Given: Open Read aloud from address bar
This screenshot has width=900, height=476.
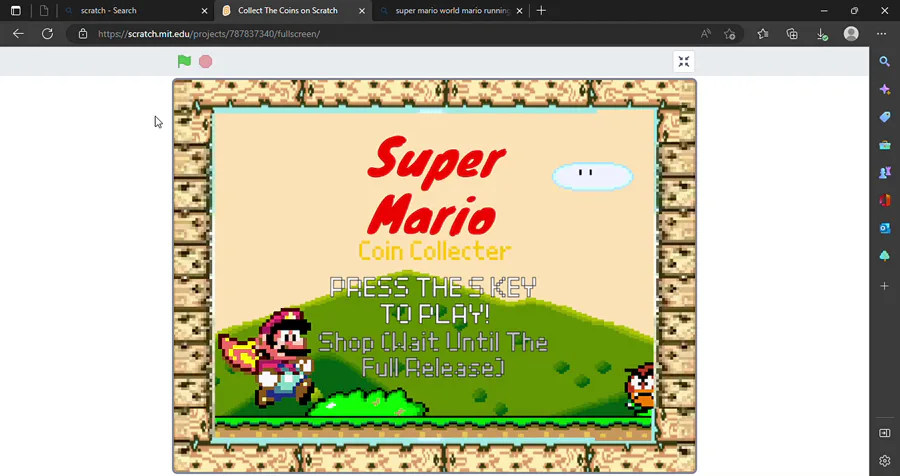Looking at the screenshot, I should click(x=705, y=34).
